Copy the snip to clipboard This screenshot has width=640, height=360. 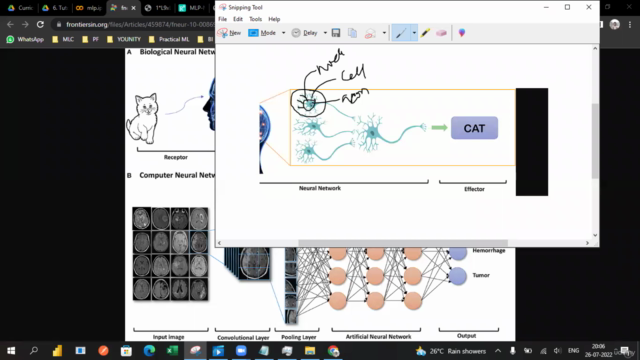pos(352,33)
